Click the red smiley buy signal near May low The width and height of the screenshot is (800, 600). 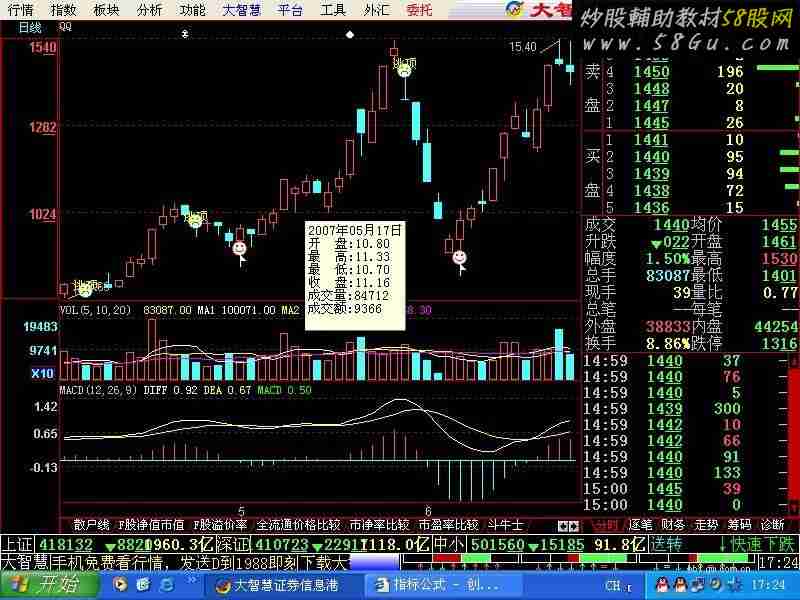pyautogui.click(x=239, y=248)
